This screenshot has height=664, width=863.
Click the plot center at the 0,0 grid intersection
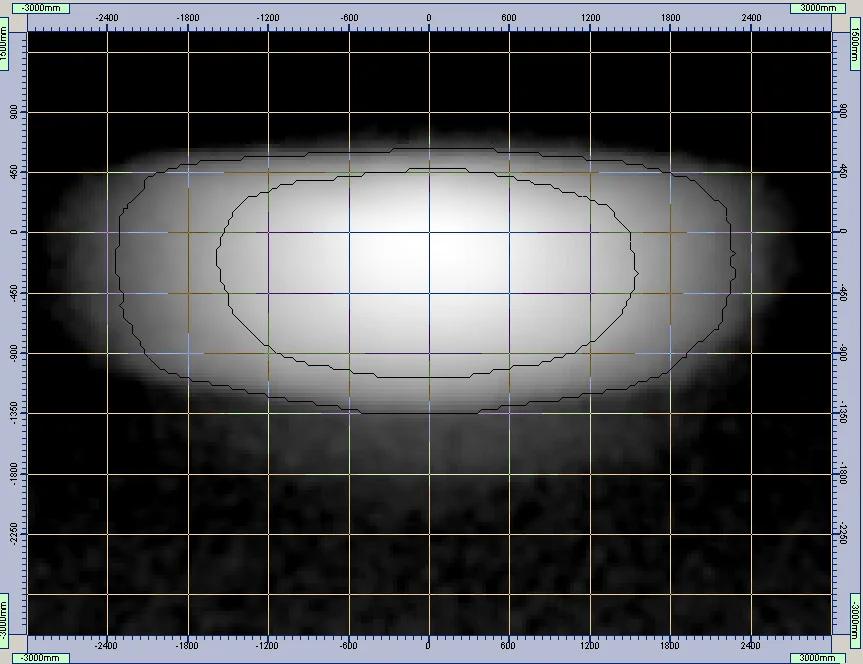429,233
